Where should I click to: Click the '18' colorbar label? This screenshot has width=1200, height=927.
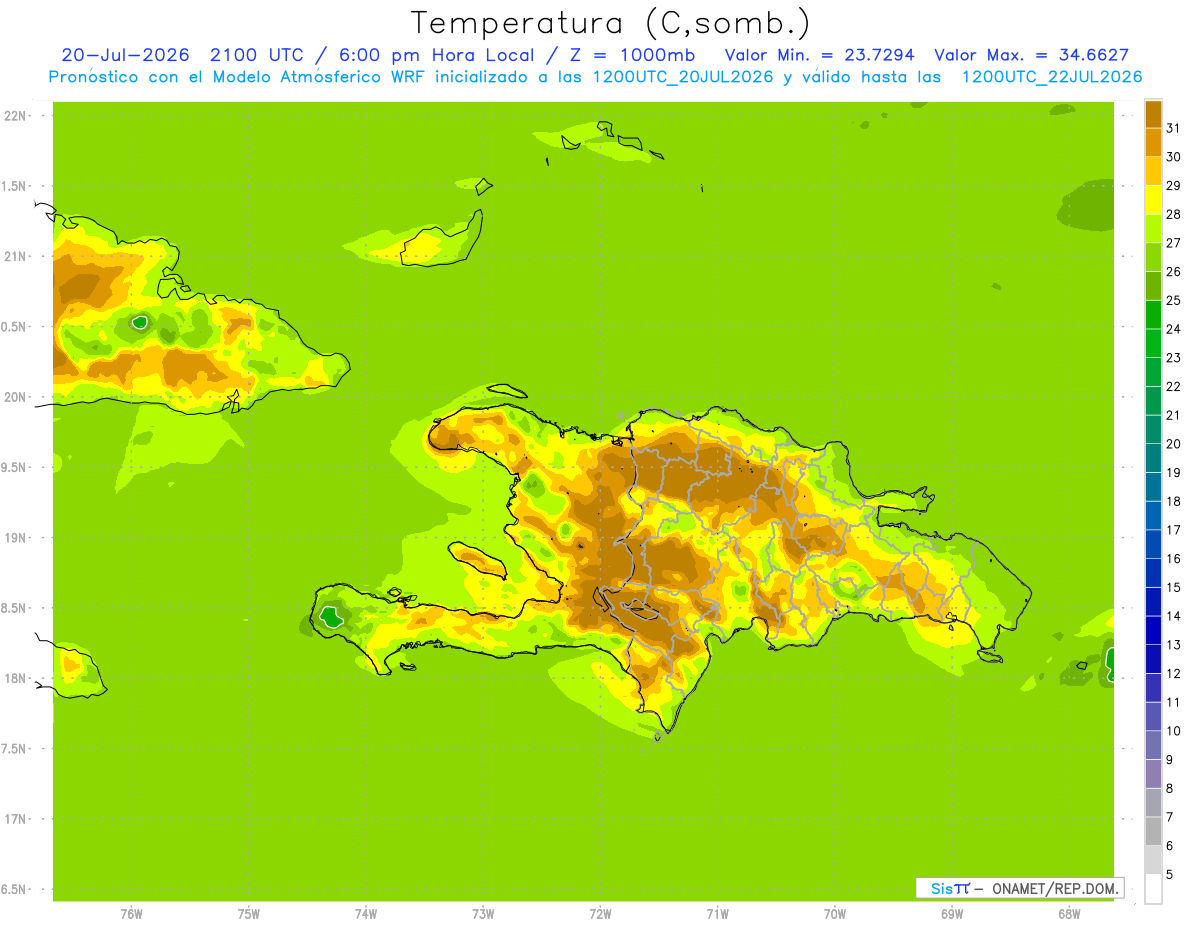tap(1173, 501)
